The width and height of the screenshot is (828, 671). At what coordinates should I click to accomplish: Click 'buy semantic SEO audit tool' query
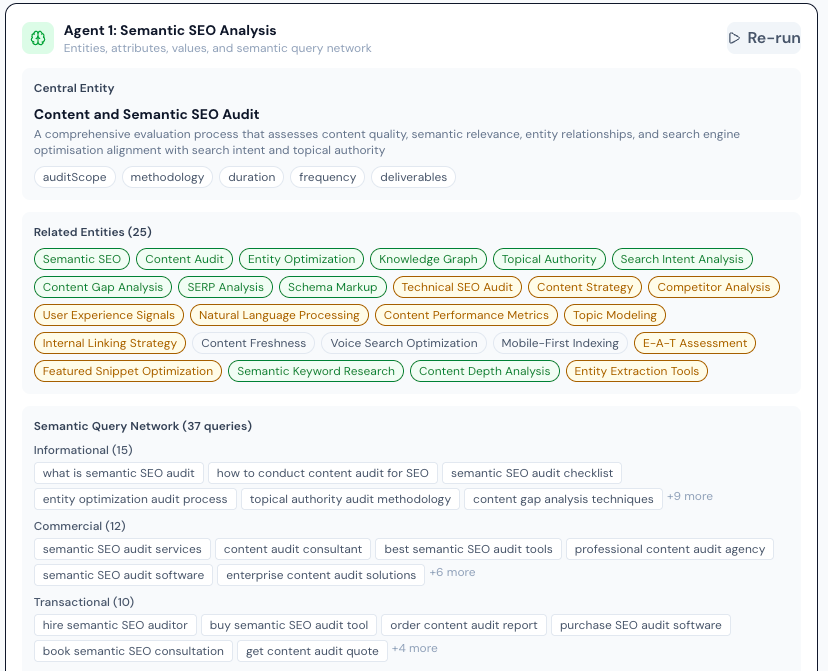289,625
